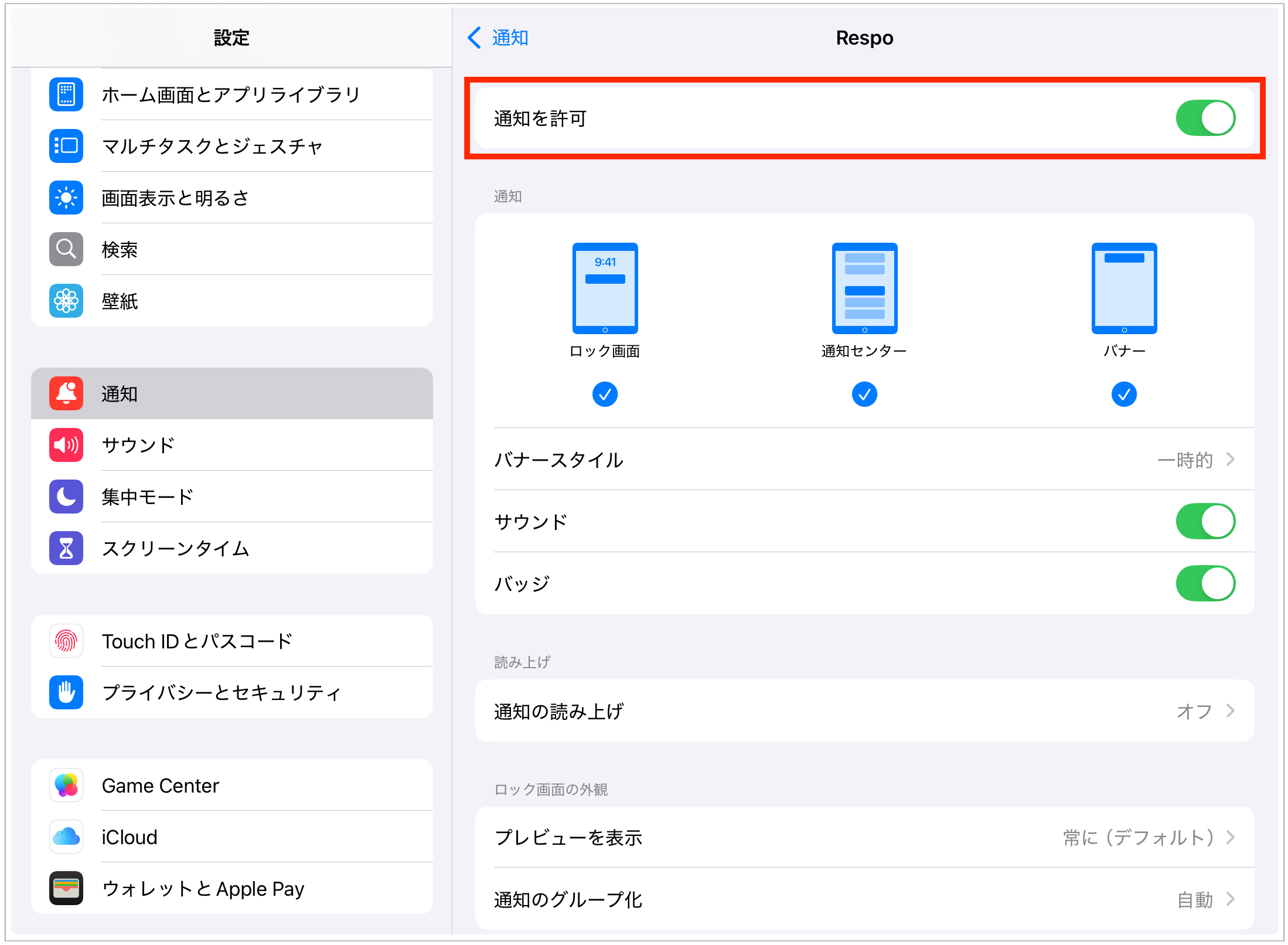Uncheck the ロック画面 checkmark
Screen dimensions: 1288x945
605,394
